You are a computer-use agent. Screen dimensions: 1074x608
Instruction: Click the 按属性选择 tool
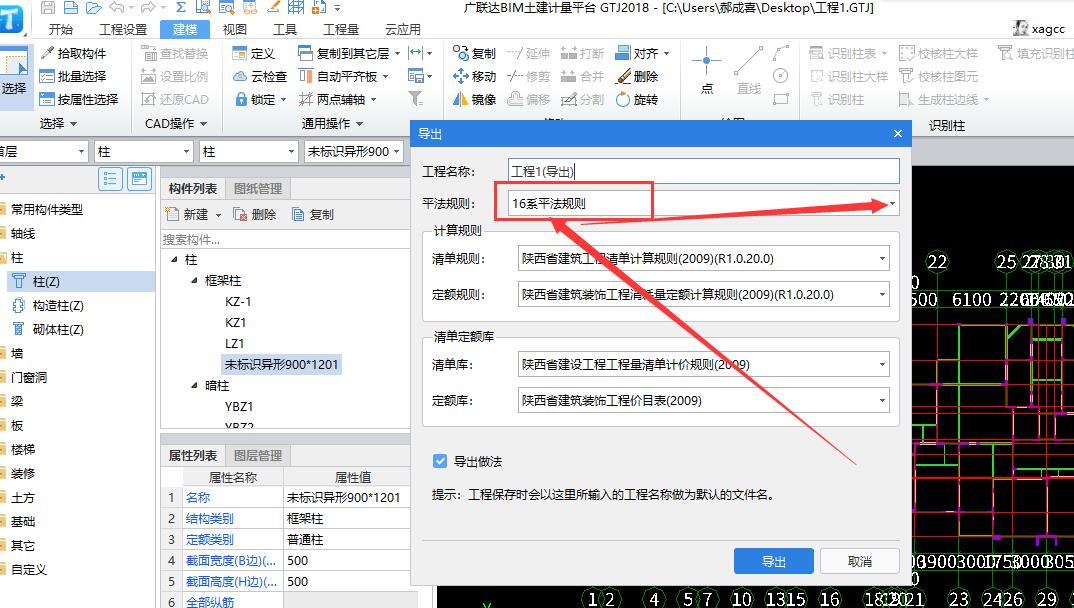click(79, 99)
